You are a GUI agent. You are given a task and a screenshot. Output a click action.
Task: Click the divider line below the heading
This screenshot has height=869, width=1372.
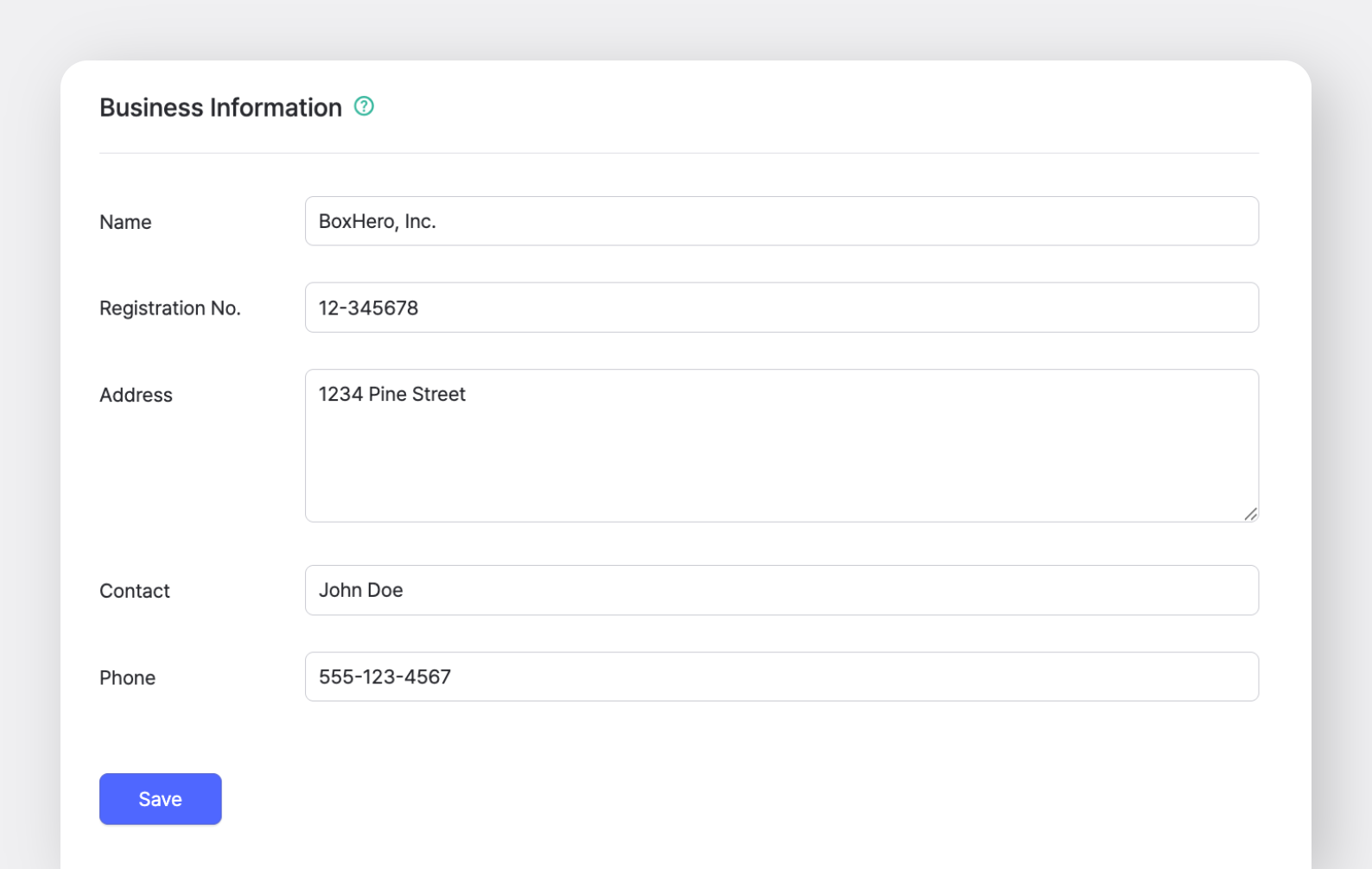pos(678,153)
